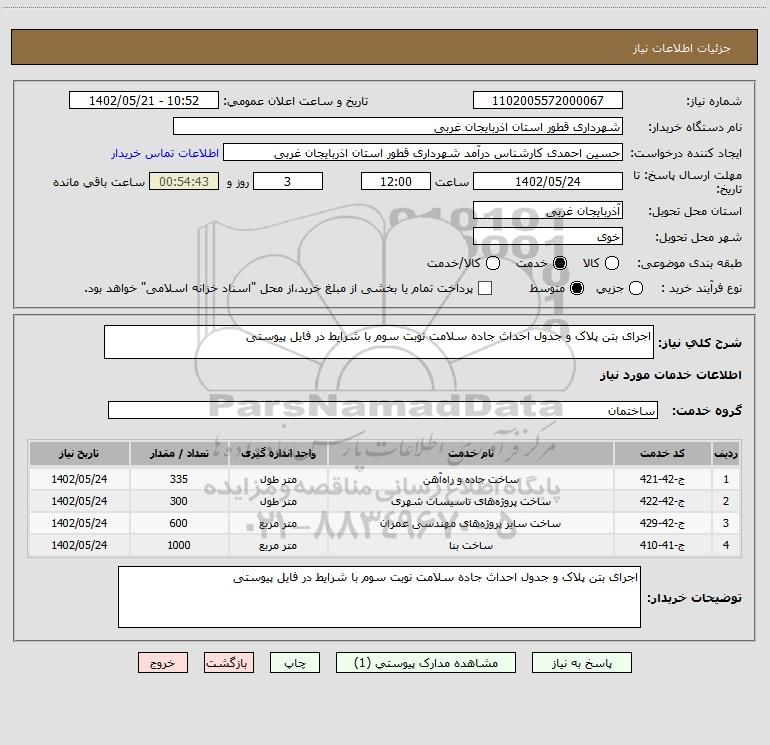Click service name ساخت سایر پروژه‌های مهندسی عمران
This screenshot has height=745, width=770.
coord(471,524)
